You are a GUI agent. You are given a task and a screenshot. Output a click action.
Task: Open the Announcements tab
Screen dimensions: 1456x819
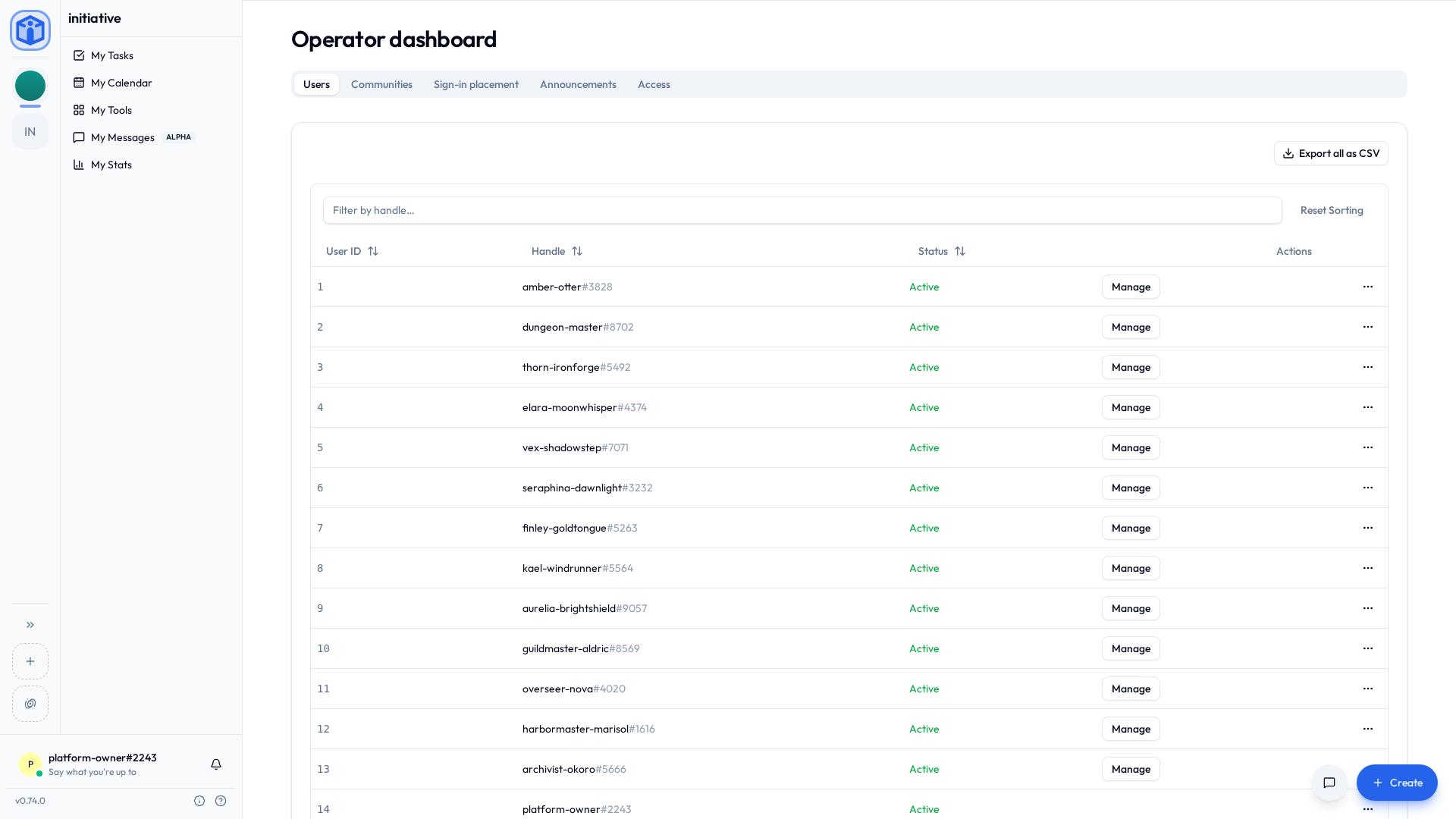[x=578, y=84]
